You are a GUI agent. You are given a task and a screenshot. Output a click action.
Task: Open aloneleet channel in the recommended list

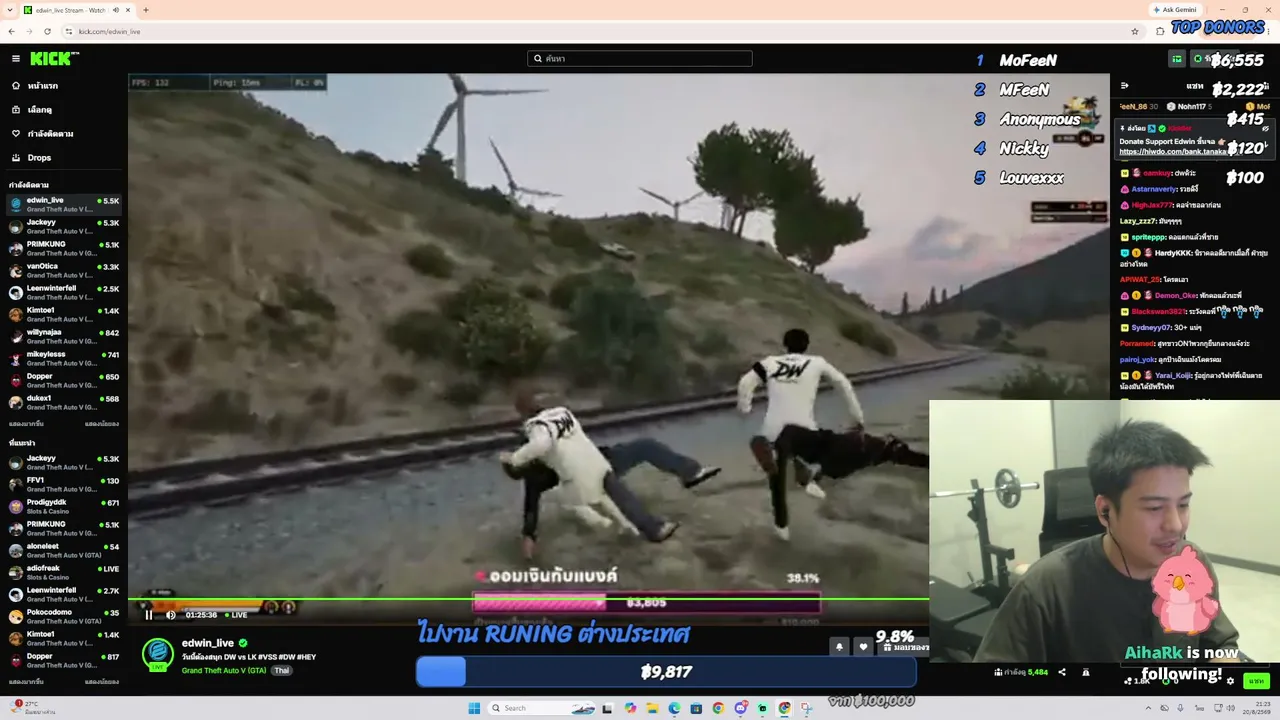pyautogui.click(x=64, y=550)
